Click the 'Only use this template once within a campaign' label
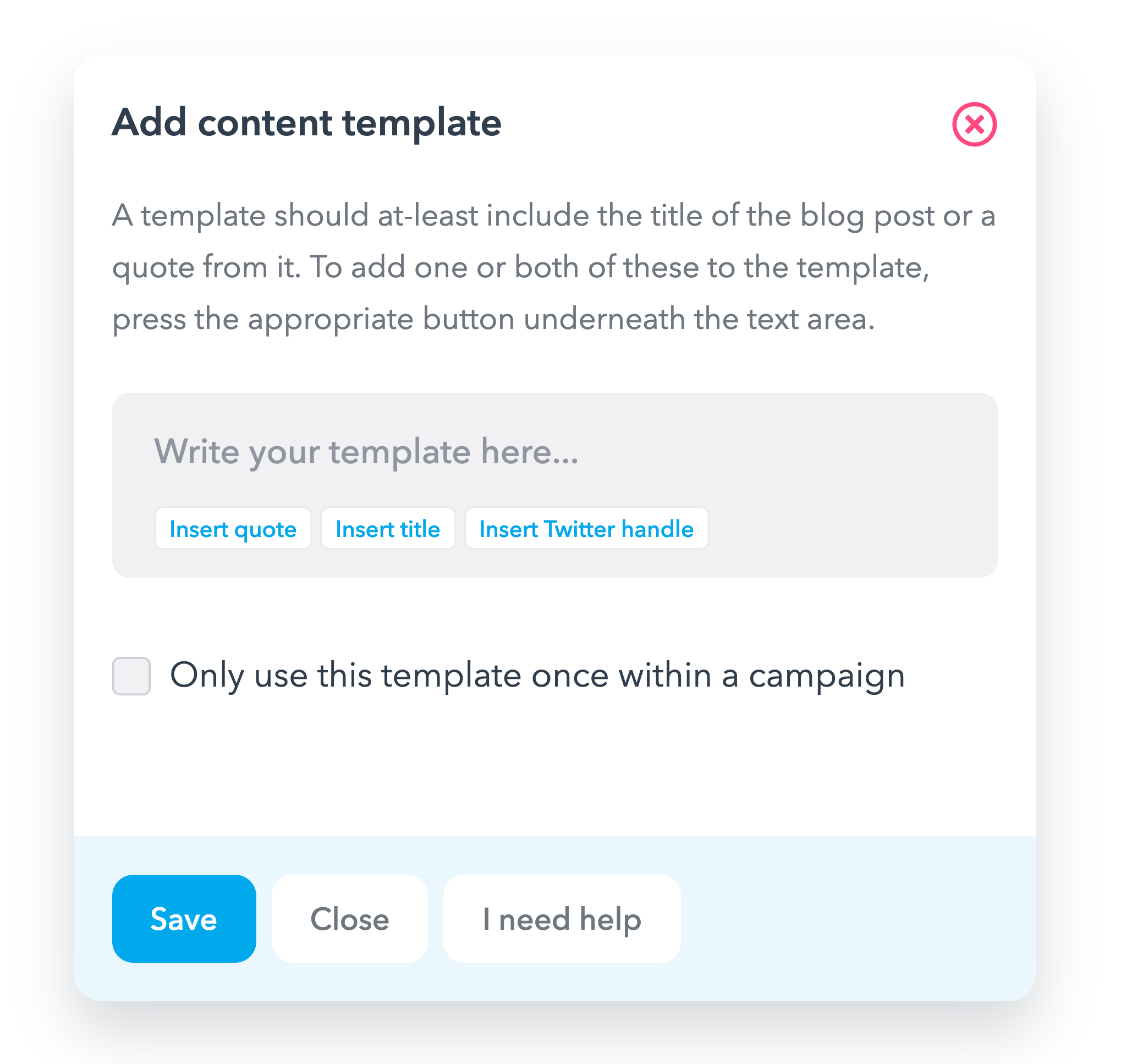The image size is (1121, 1064). coord(537,676)
